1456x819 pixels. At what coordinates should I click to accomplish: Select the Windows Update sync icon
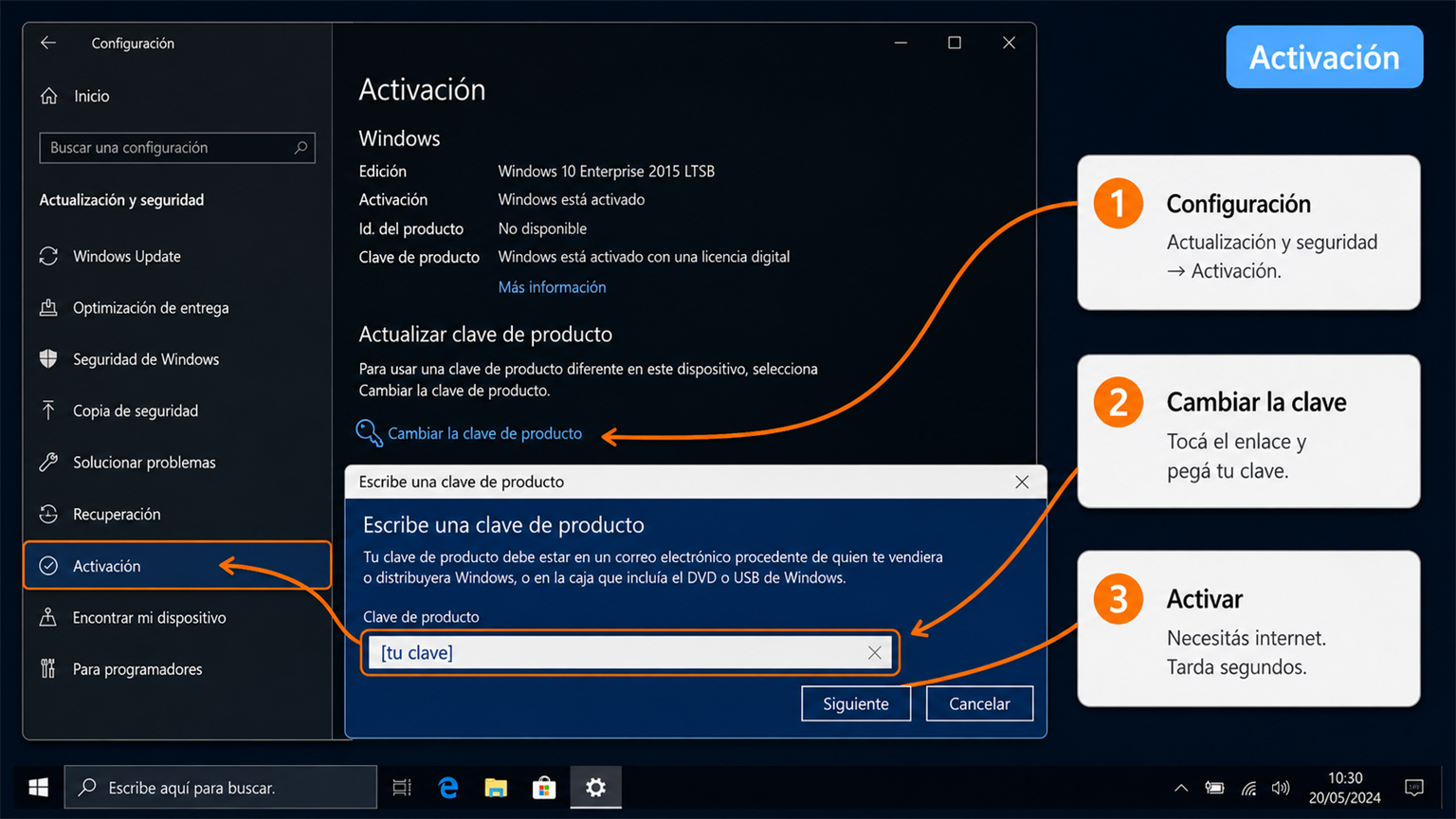coord(48,256)
